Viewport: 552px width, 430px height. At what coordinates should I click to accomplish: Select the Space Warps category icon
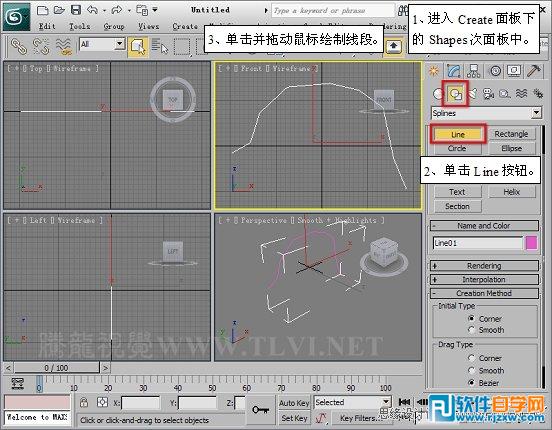pos(521,94)
